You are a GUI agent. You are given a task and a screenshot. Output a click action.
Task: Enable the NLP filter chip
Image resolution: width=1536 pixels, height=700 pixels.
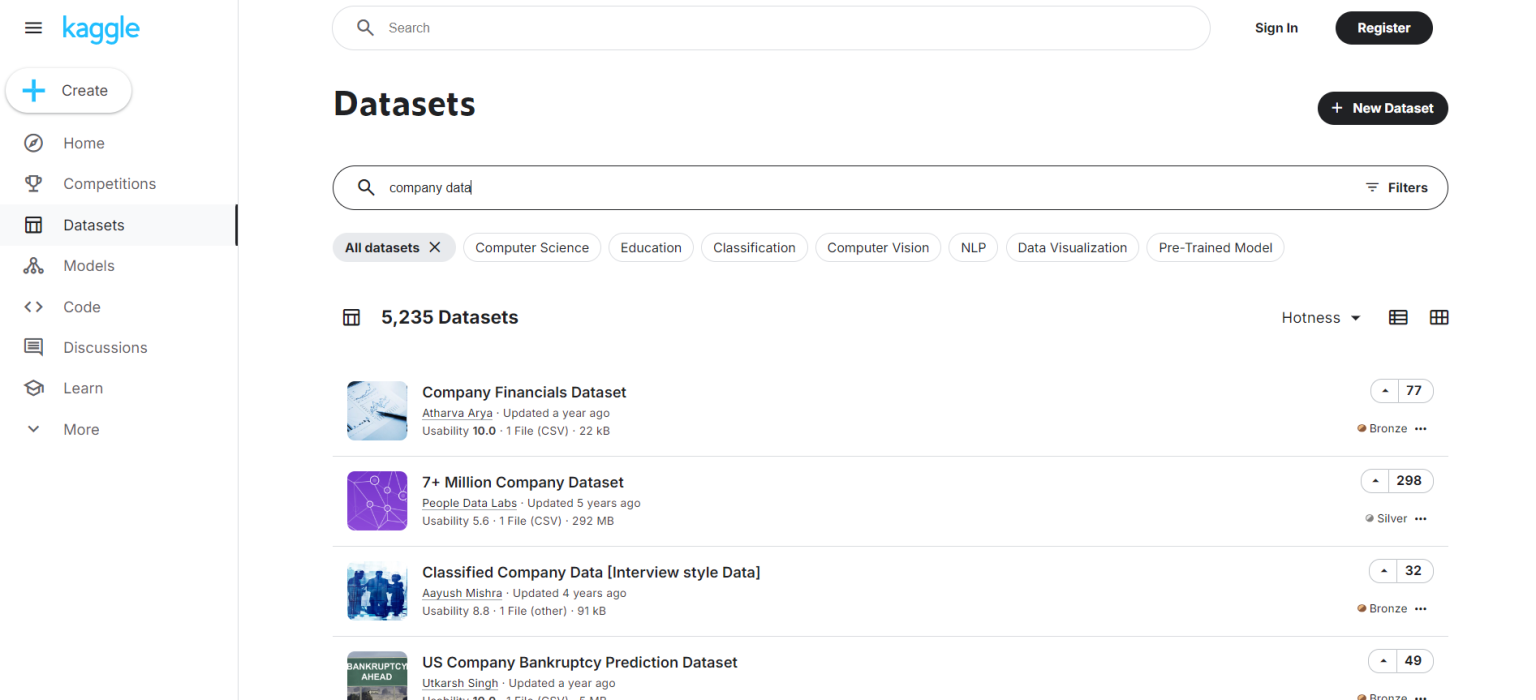973,247
